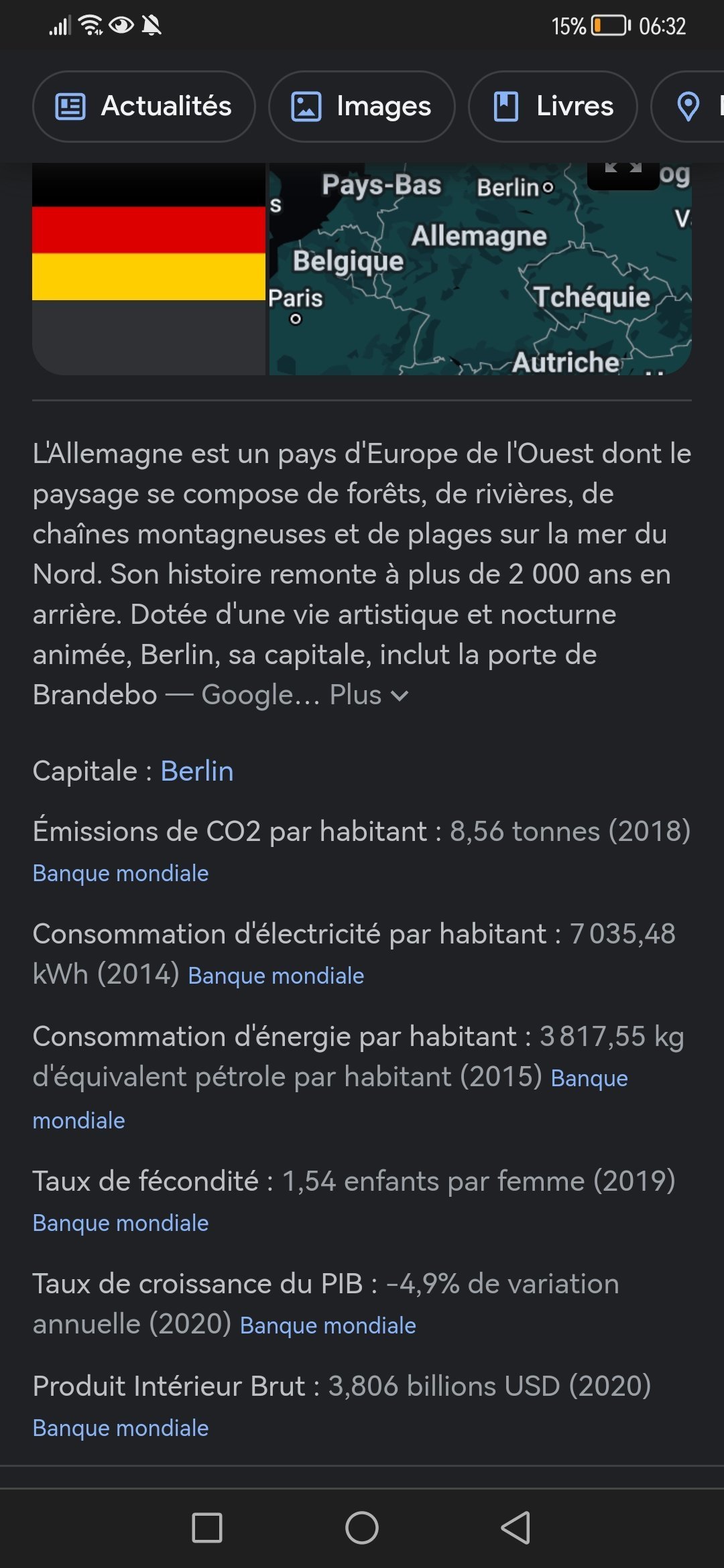Image resolution: width=724 pixels, height=1568 pixels.
Task: Open Banque mondiale link for electricity consumption
Action: (x=276, y=976)
